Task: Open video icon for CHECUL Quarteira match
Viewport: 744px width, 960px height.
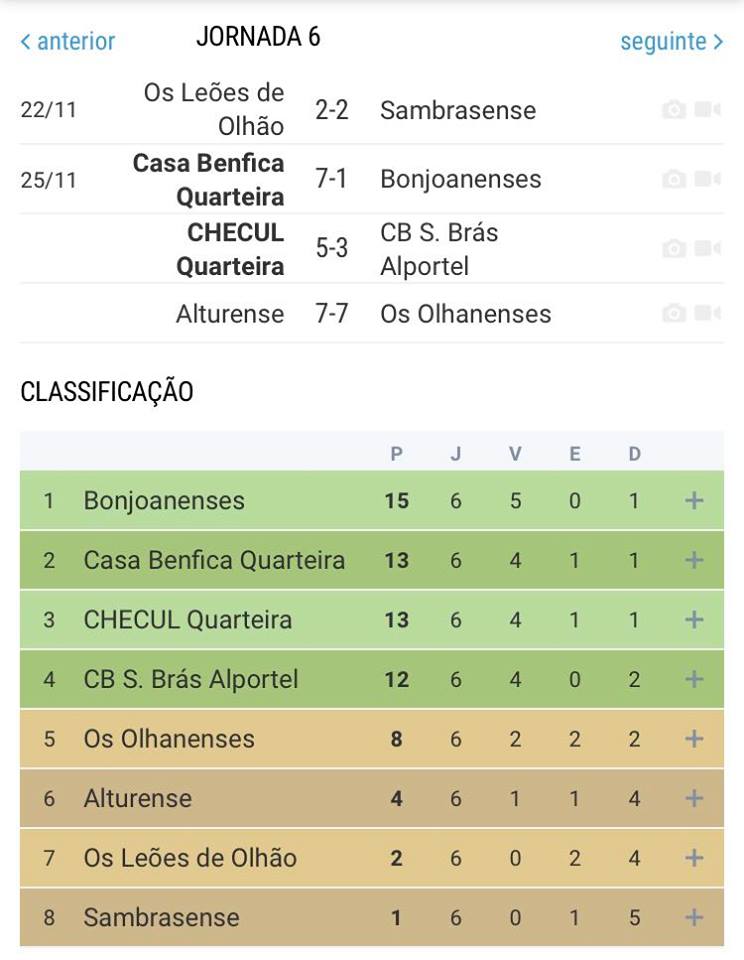Action: 708,249
